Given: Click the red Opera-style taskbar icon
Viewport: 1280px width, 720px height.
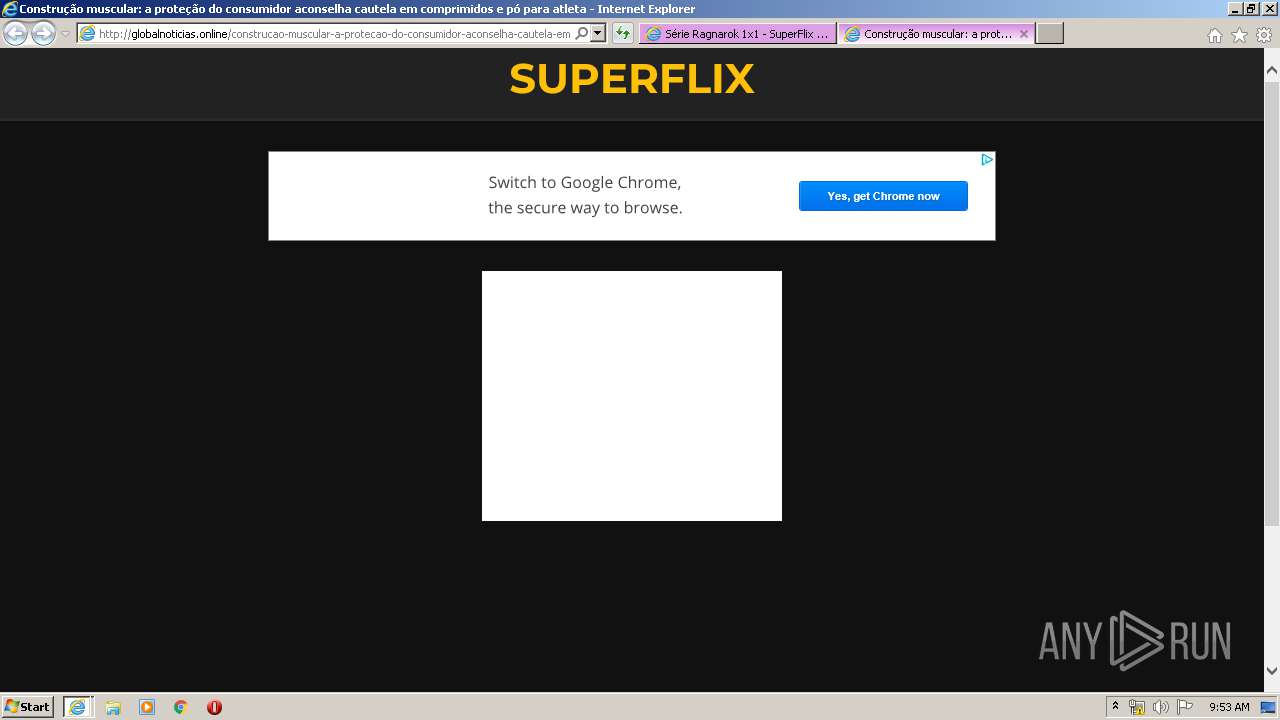Looking at the screenshot, I should (x=214, y=707).
